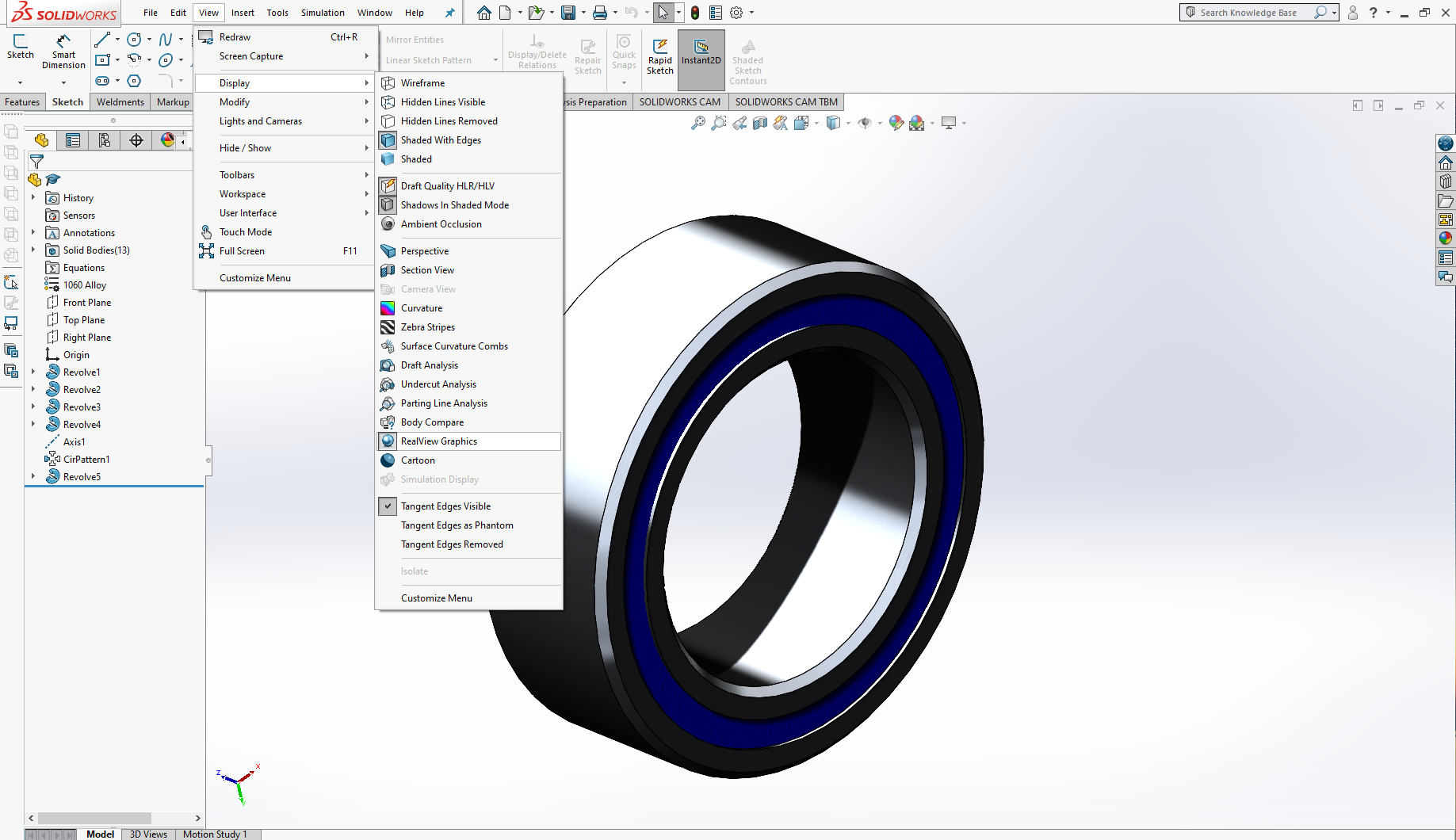Activate the Zoom to Area tool
The height and width of the screenshot is (840, 1456).
pyautogui.click(x=718, y=123)
